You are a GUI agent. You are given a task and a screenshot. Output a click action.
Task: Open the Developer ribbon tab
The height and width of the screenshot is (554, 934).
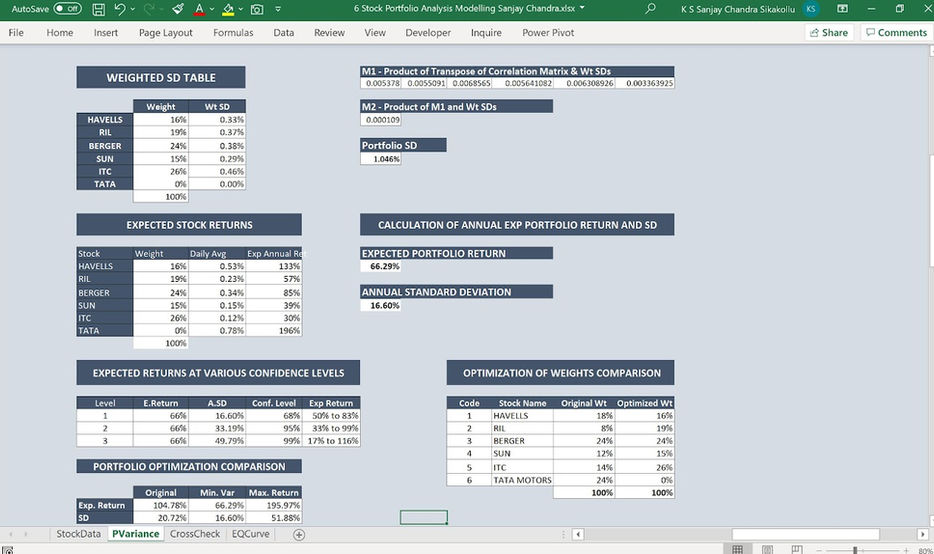click(428, 33)
